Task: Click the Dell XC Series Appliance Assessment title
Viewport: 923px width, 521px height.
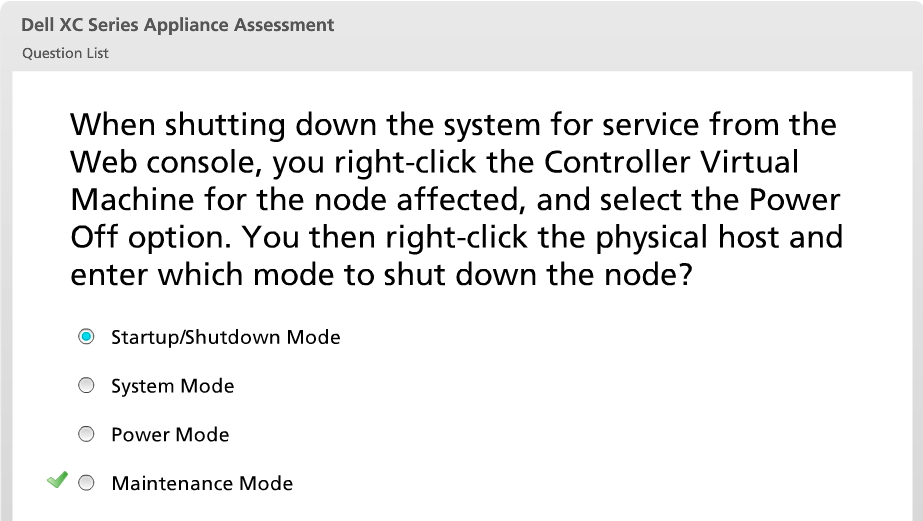Action: [177, 25]
